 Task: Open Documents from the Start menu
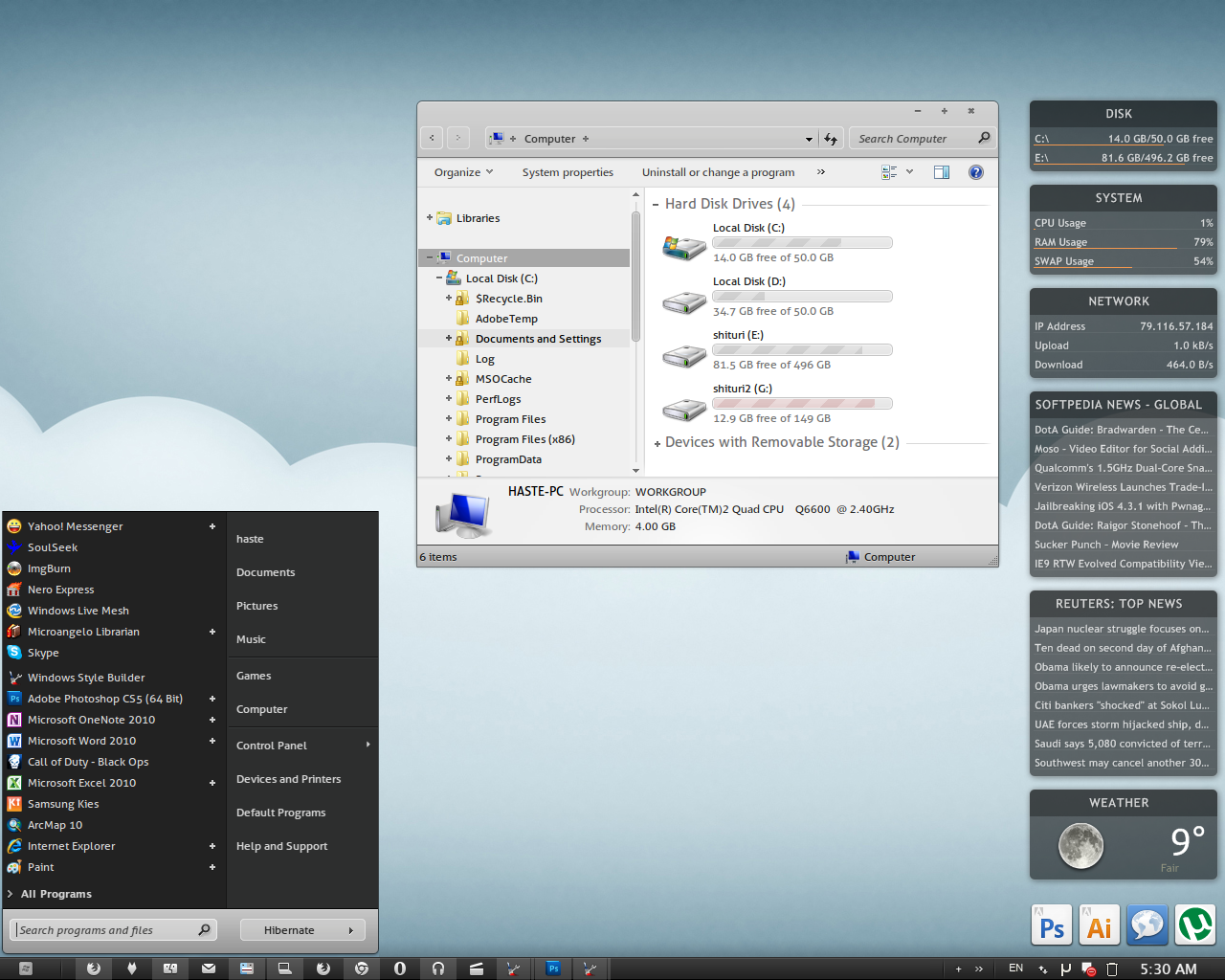266,572
